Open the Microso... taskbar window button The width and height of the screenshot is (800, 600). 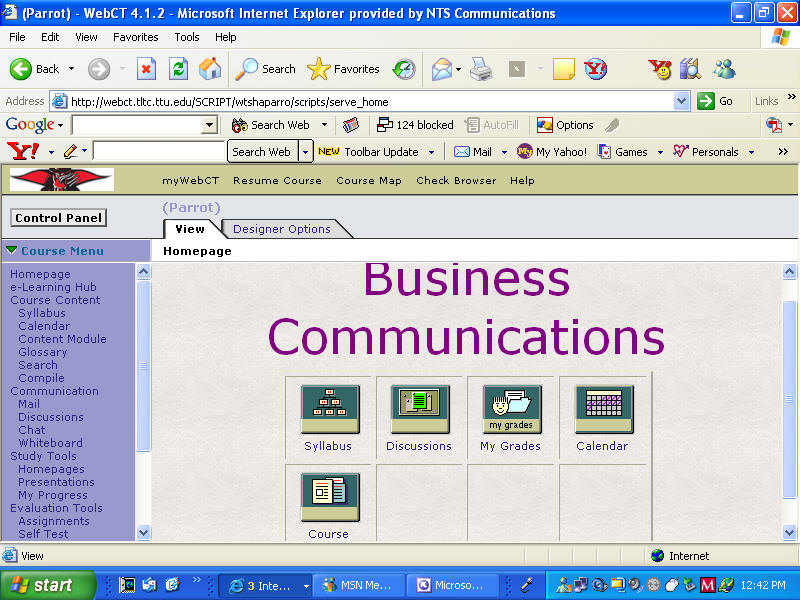point(452,585)
